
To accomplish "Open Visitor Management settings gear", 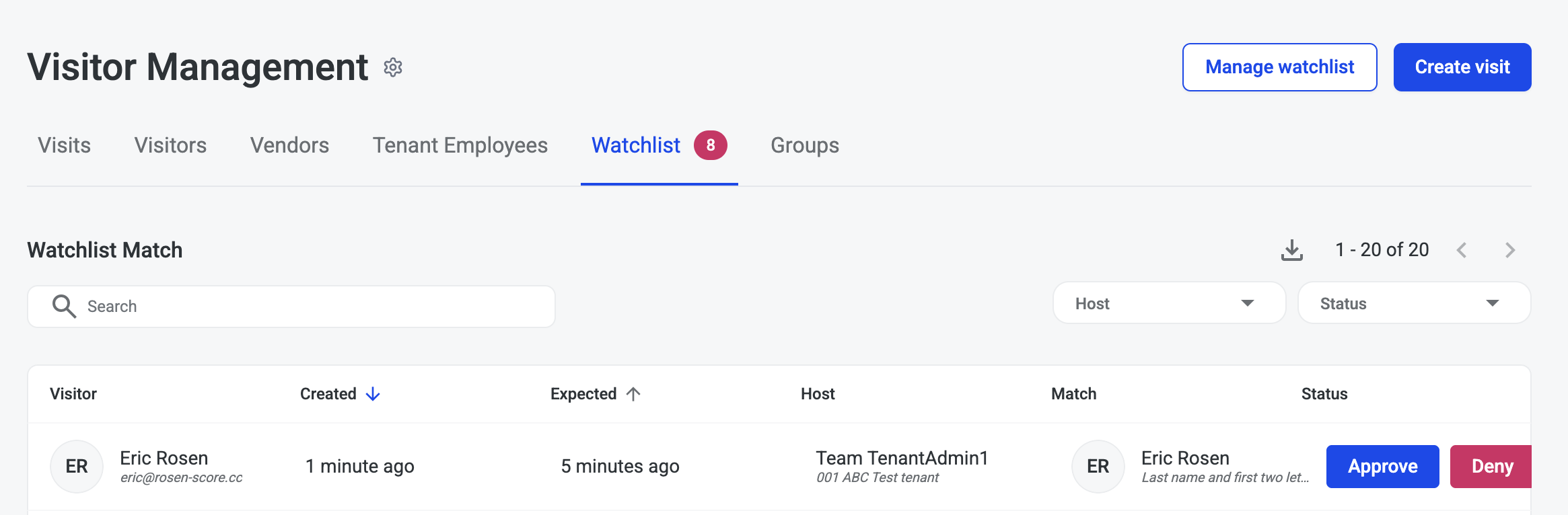I will [393, 67].
